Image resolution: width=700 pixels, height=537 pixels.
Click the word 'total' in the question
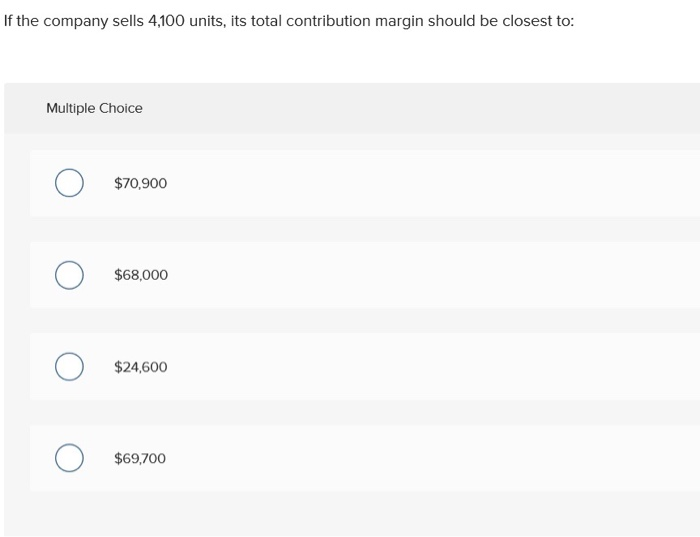(x=266, y=21)
